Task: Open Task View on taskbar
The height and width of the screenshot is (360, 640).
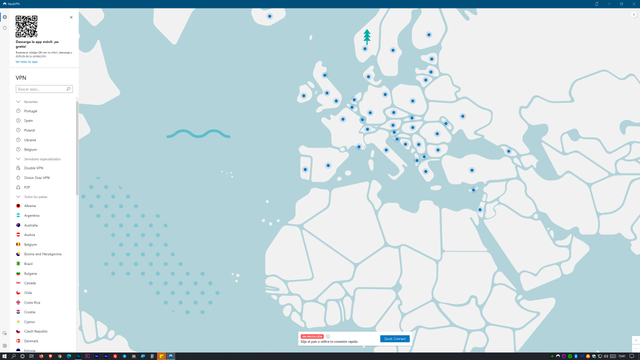Action: point(31,356)
